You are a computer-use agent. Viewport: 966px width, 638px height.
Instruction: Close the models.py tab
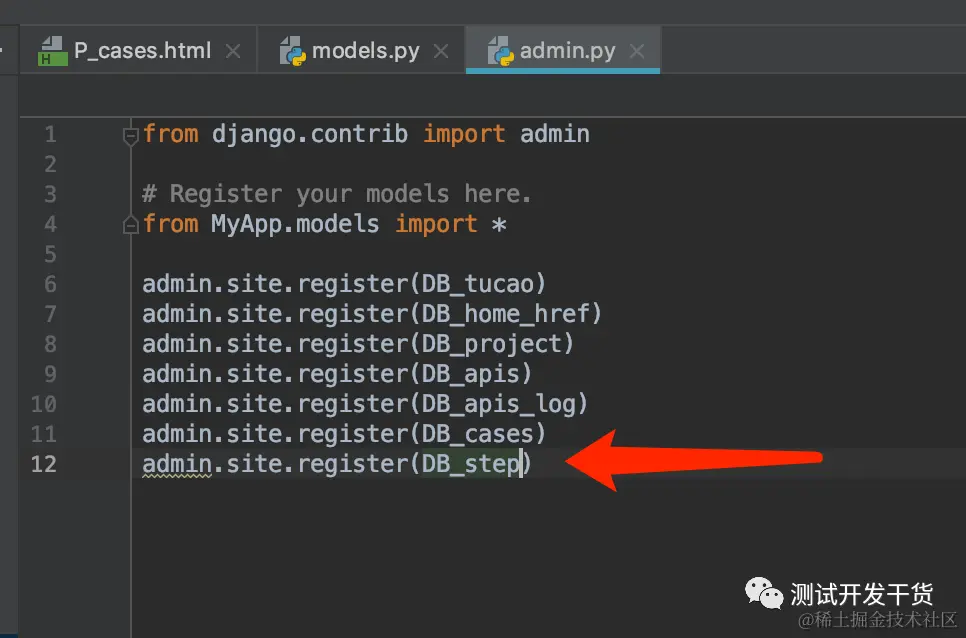click(x=440, y=51)
